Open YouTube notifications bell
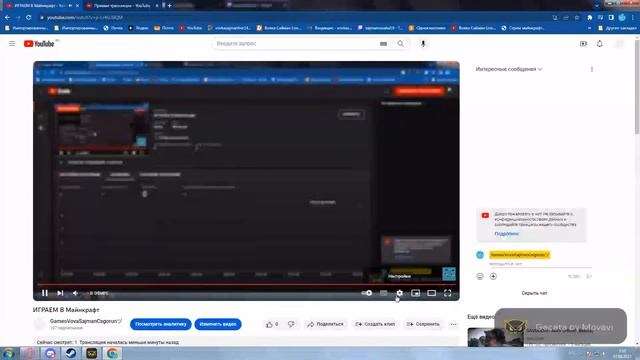 pos(600,44)
